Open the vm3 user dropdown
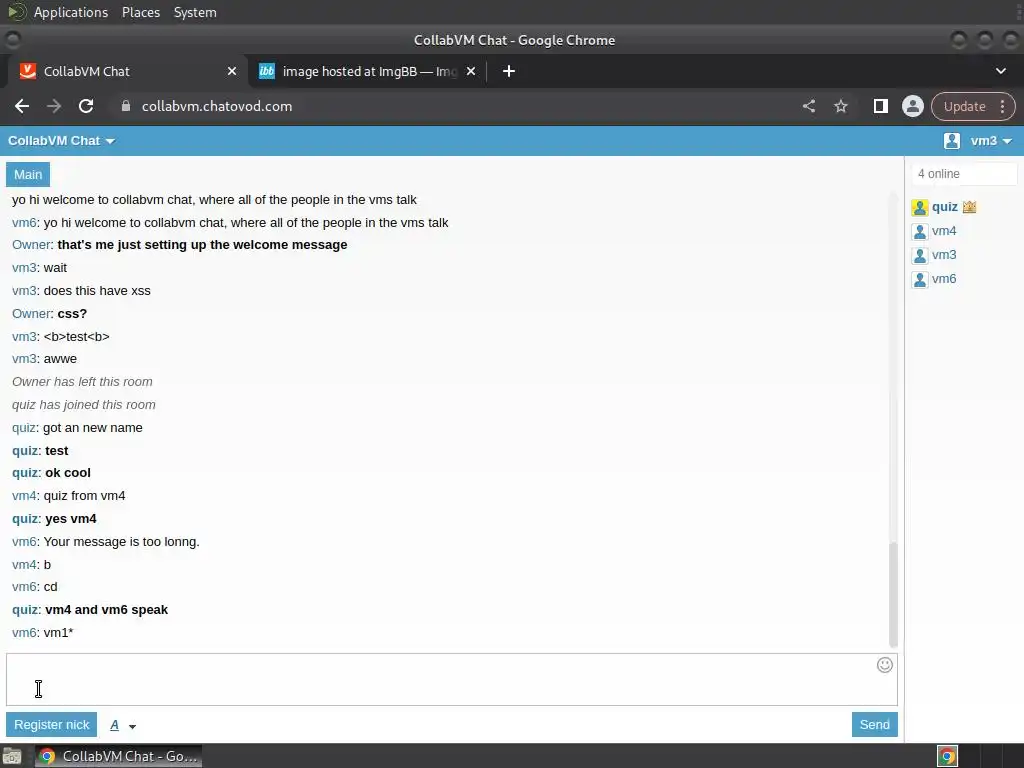Image resolution: width=1024 pixels, height=768 pixels. point(991,140)
